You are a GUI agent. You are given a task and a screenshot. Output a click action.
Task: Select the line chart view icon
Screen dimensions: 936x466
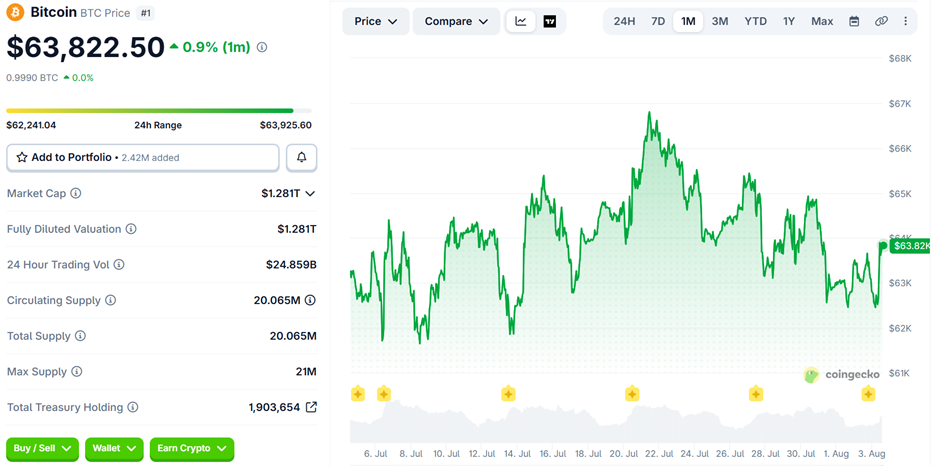(x=521, y=21)
